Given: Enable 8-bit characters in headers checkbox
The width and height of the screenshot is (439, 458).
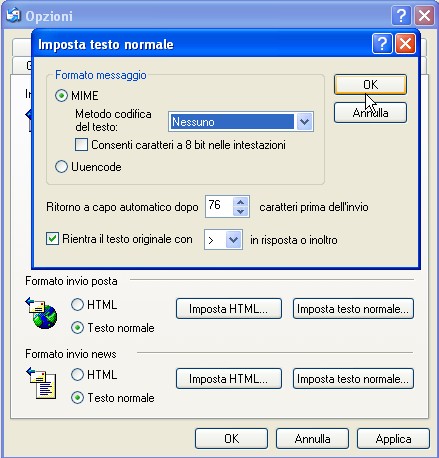Looking at the screenshot, I should pos(81,145).
